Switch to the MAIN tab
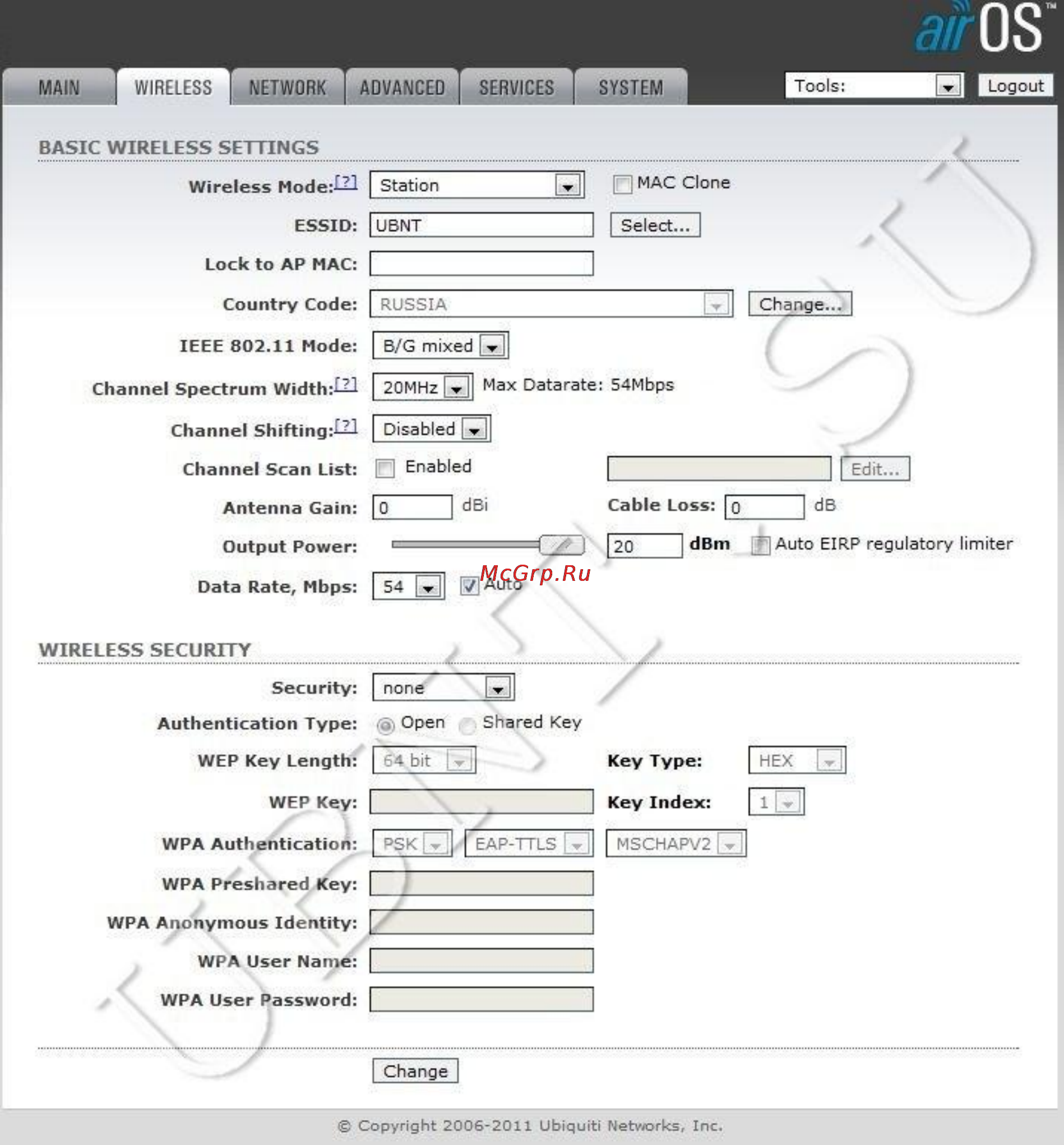1064x1145 pixels. pos(59,87)
